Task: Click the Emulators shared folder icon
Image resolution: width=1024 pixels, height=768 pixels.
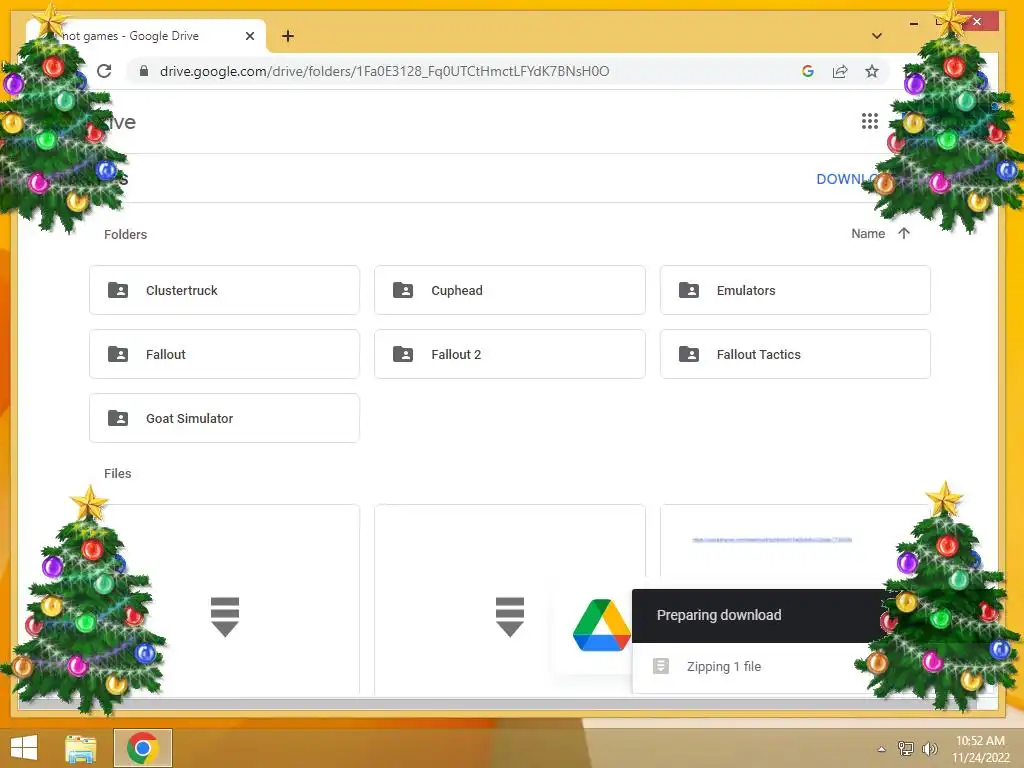Action: [688, 290]
